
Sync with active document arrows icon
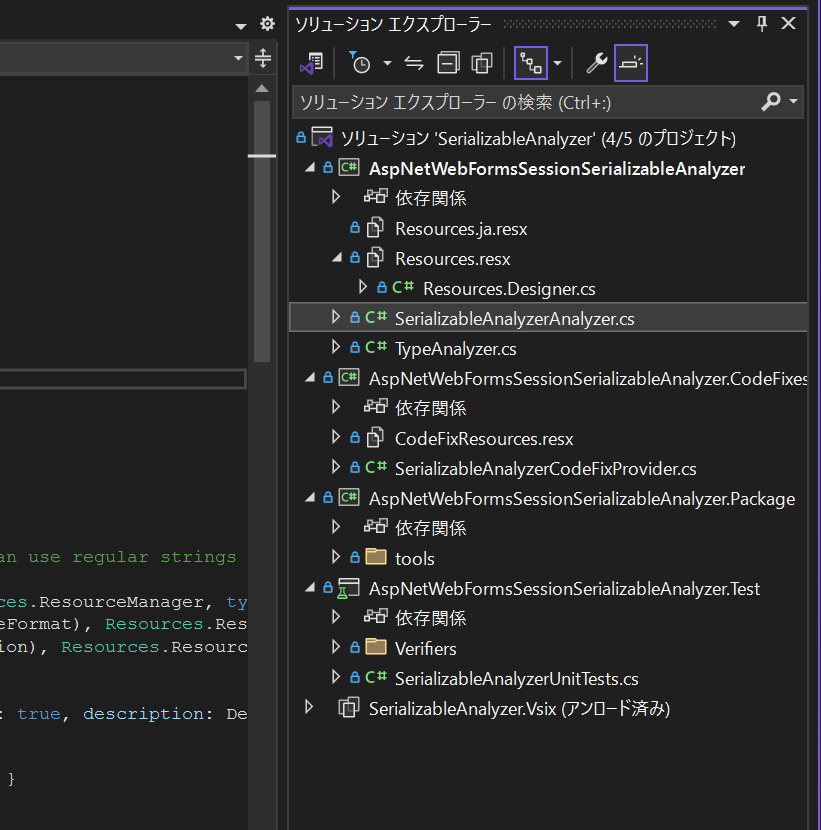click(x=414, y=64)
